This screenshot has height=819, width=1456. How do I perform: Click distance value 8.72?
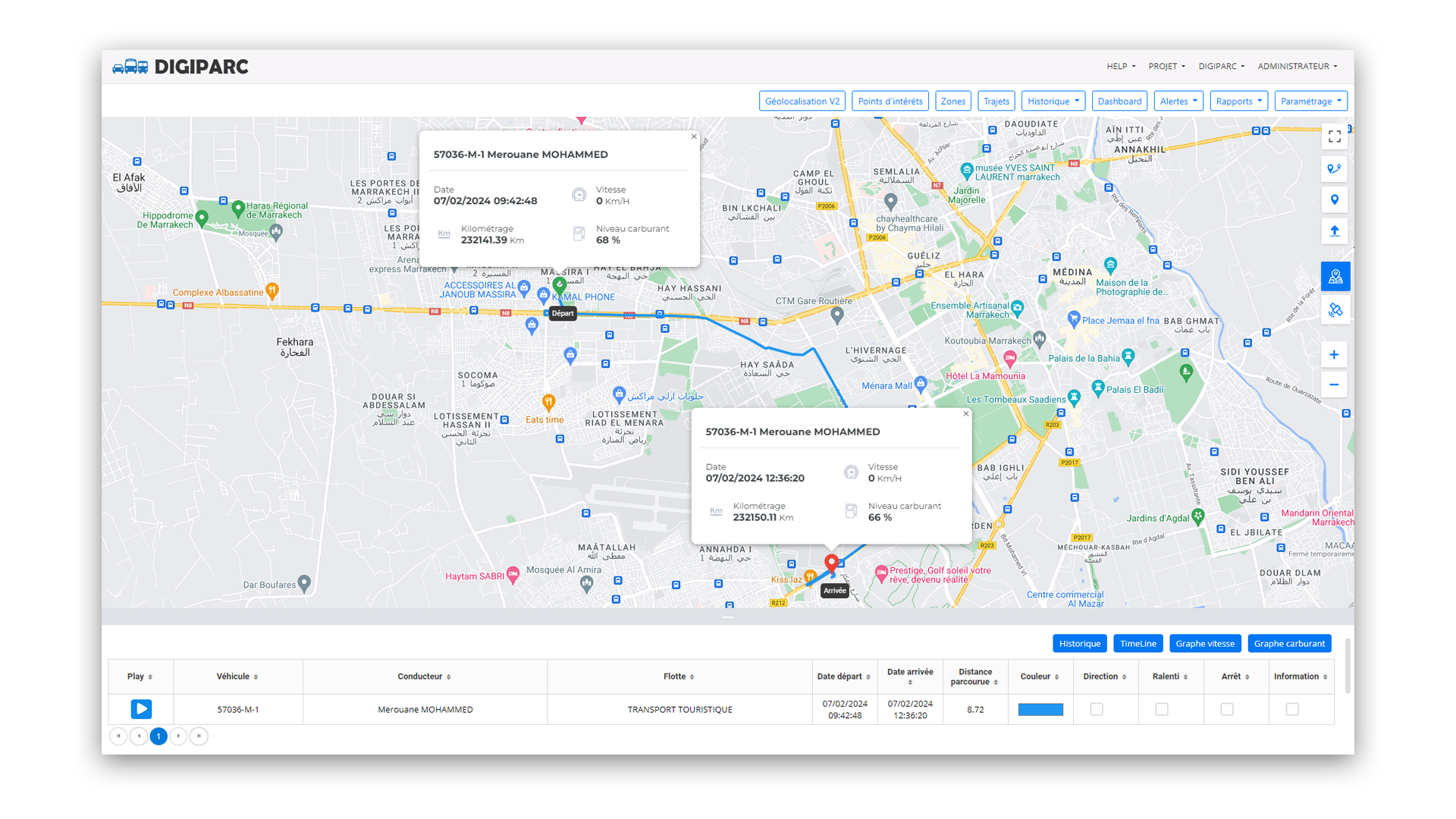click(975, 710)
